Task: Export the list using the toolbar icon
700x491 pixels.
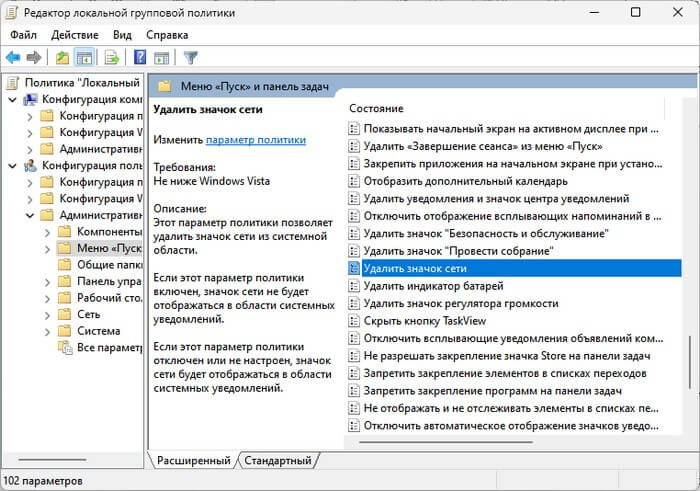Action: (x=112, y=57)
